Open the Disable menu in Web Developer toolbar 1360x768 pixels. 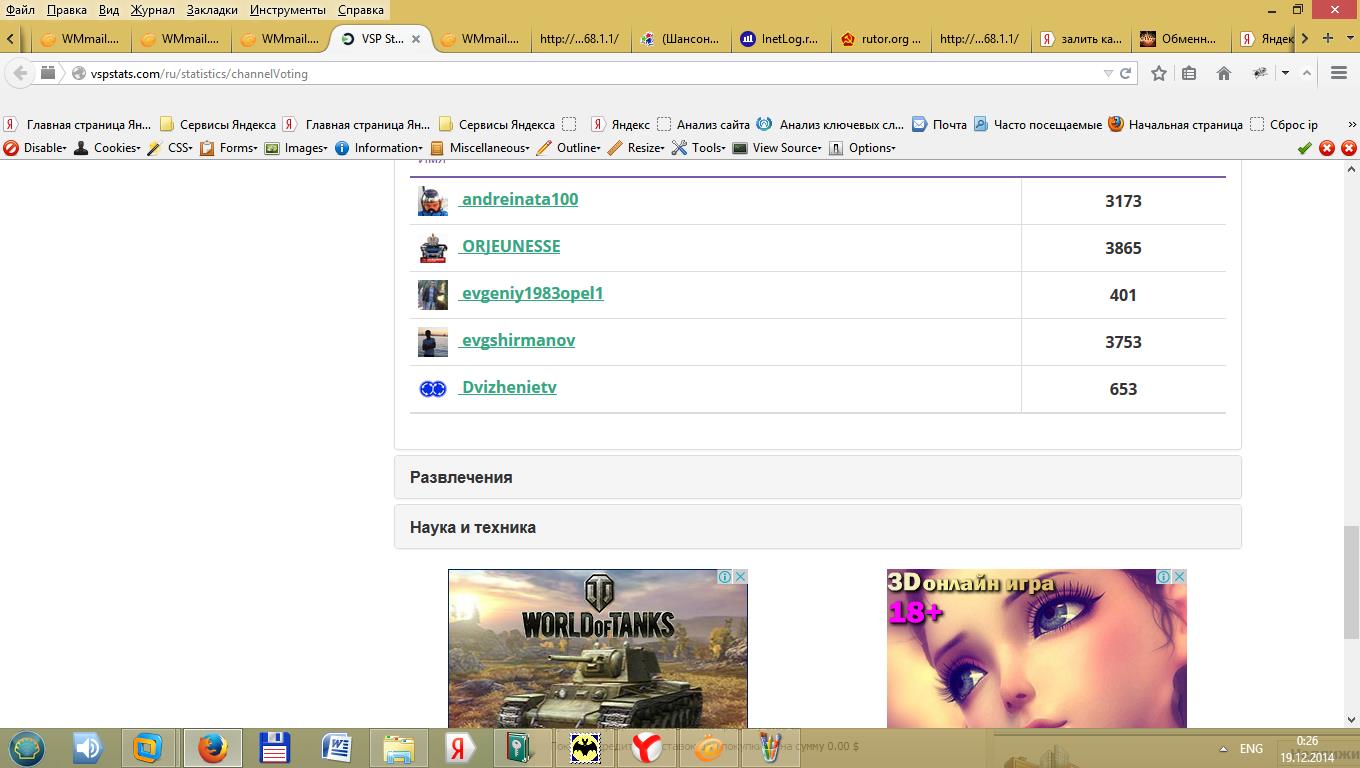36,148
